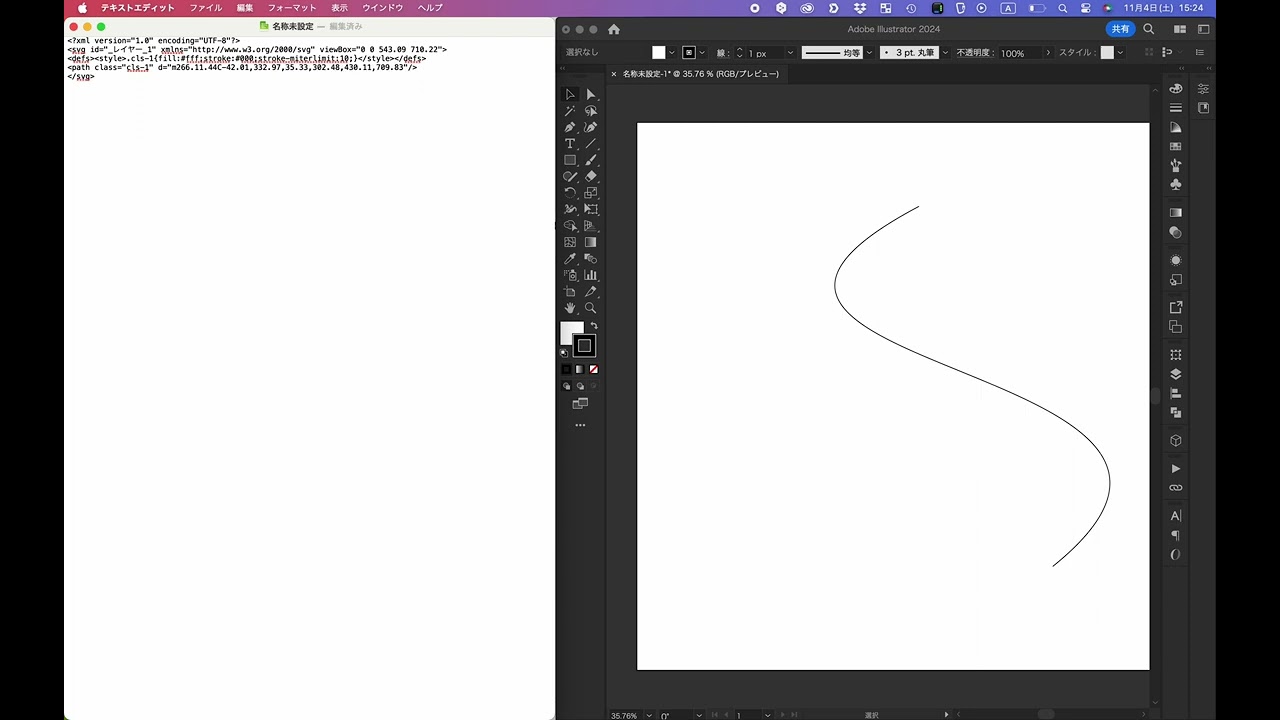The image size is (1280, 720).
Task: Open the Properties panel icon
Action: click(x=1203, y=88)
